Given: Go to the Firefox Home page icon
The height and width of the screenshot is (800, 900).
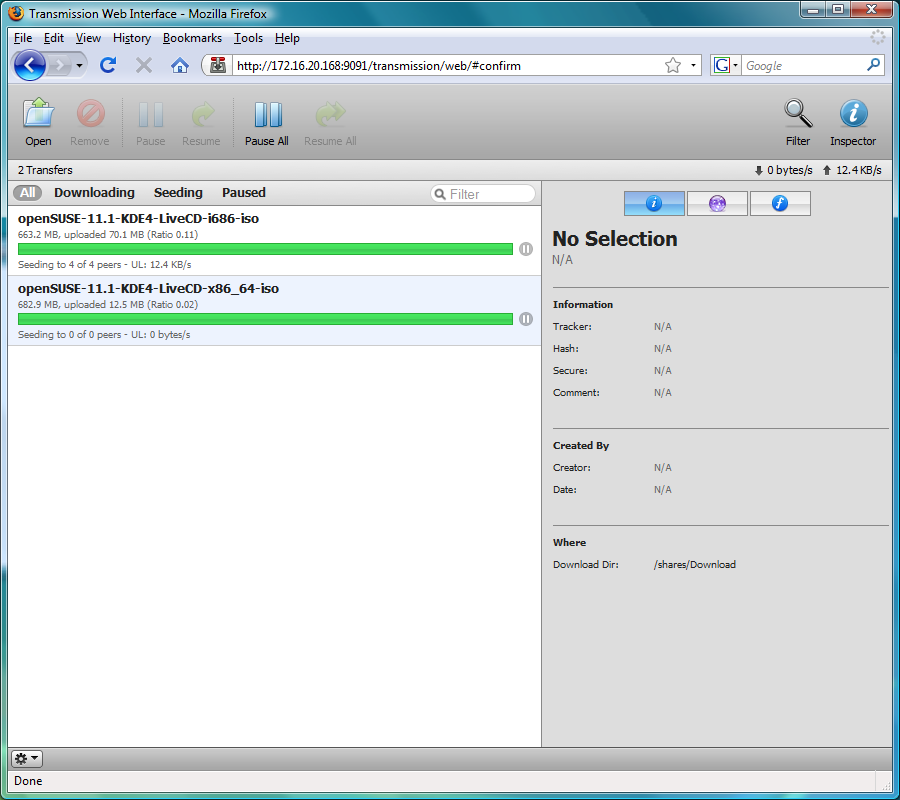Looking at the screenshot, I should pos(180,65).
